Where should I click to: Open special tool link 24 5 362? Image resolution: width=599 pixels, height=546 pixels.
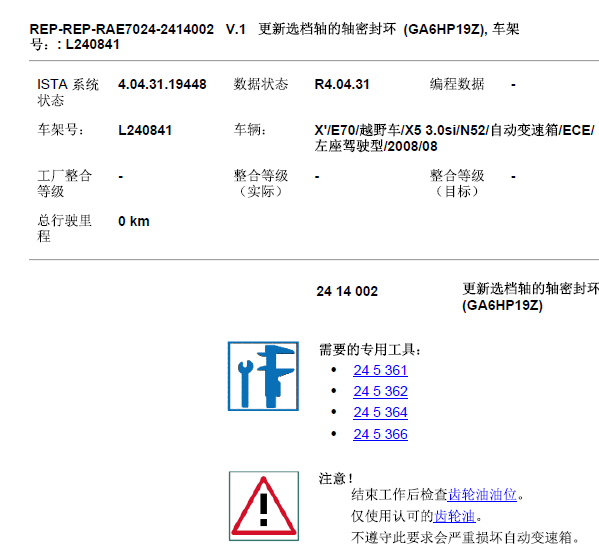(380, 391)
